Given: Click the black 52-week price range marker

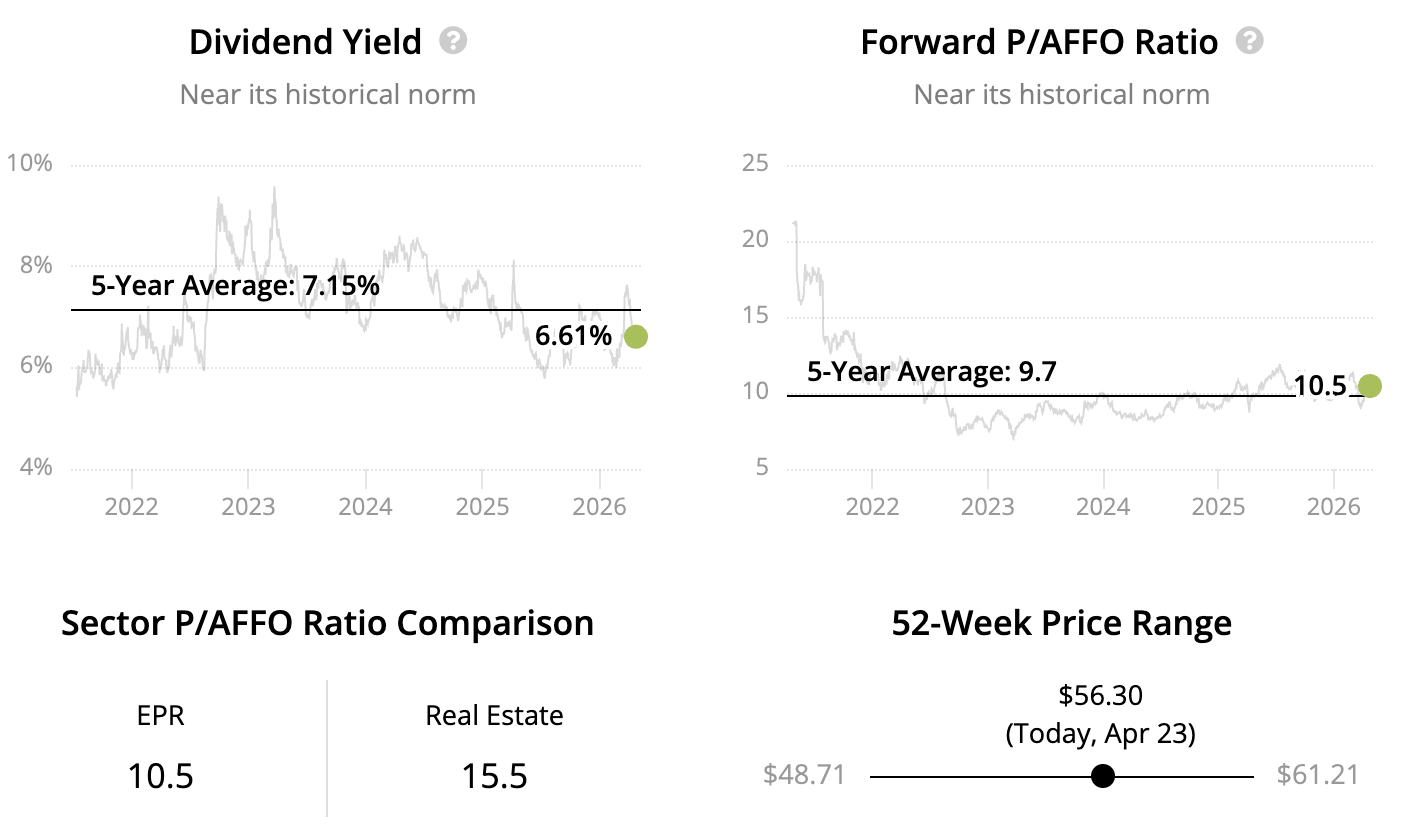Looking at the screenshot, I should pyautogui.click(x=1103, y=776).
